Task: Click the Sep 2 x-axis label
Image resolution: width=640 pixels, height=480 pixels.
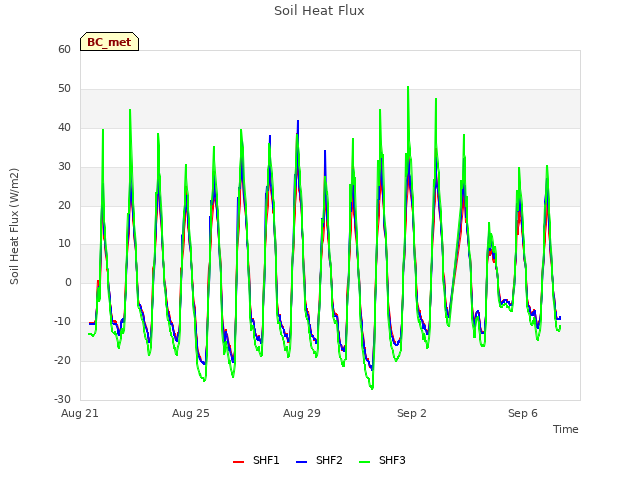Action: point(412,413)
